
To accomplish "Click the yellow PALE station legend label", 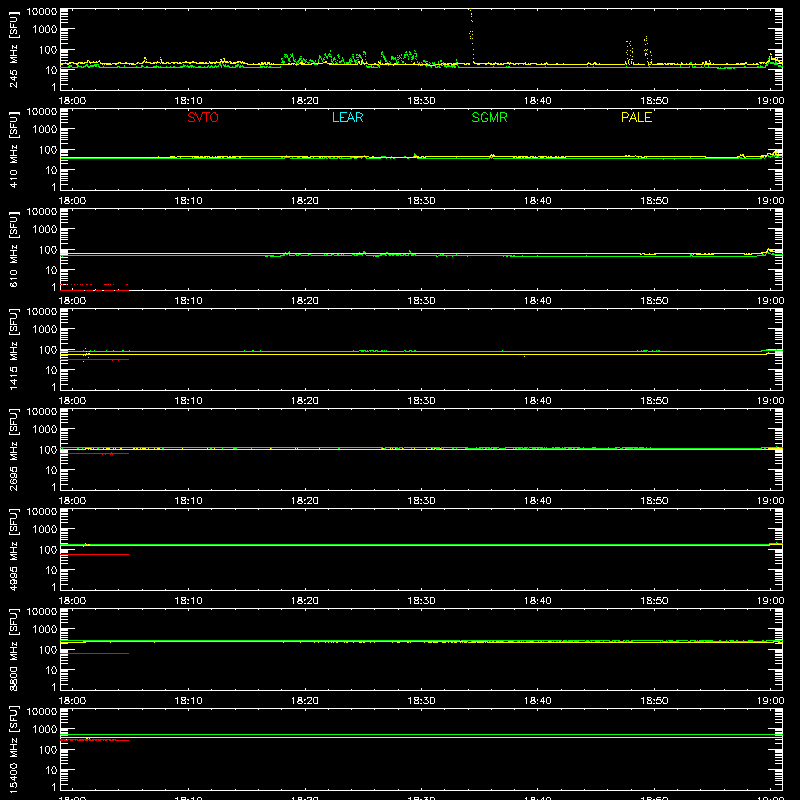I will coord(636,117).
